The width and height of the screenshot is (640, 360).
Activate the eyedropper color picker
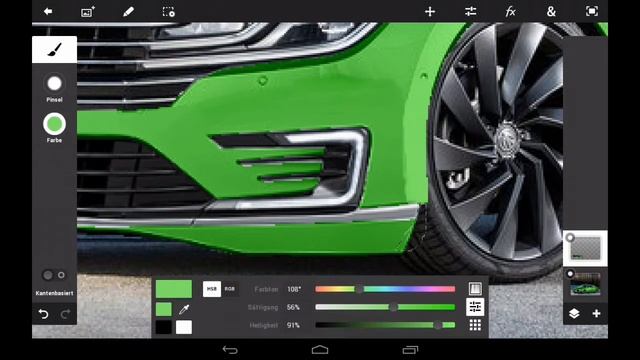click(184, 309)
